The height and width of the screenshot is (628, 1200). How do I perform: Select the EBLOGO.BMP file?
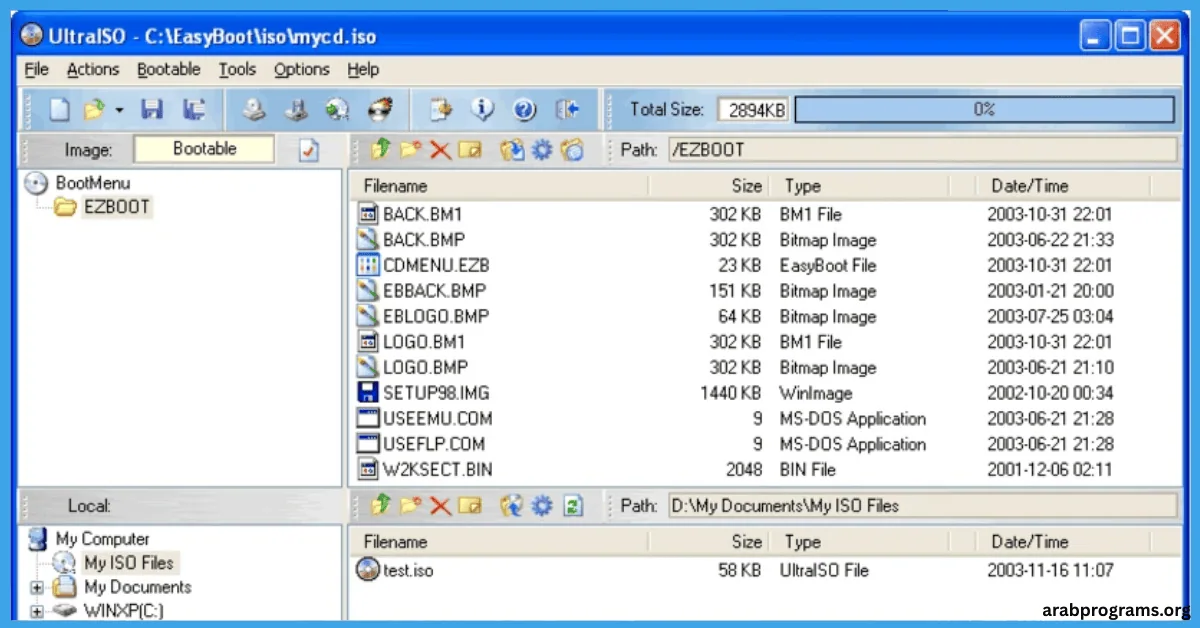(434, 317)
